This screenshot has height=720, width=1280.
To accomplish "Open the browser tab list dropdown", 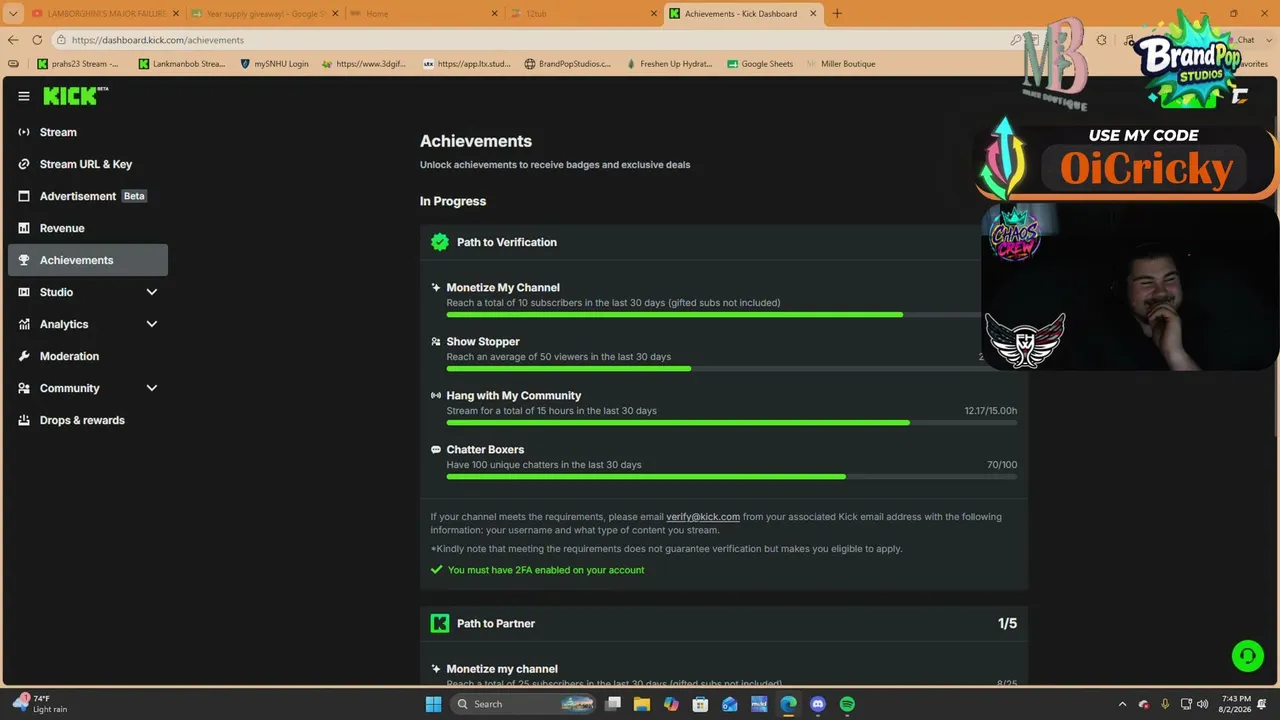I will click(13, 14).
